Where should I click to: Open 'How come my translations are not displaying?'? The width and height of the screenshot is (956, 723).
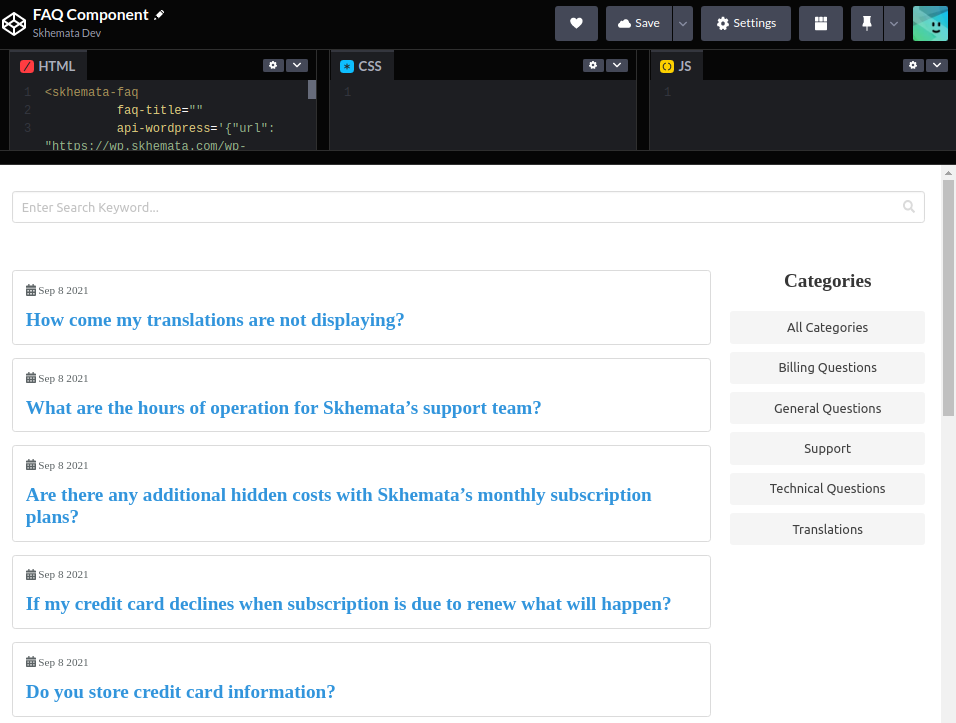[x=215, y=320]
